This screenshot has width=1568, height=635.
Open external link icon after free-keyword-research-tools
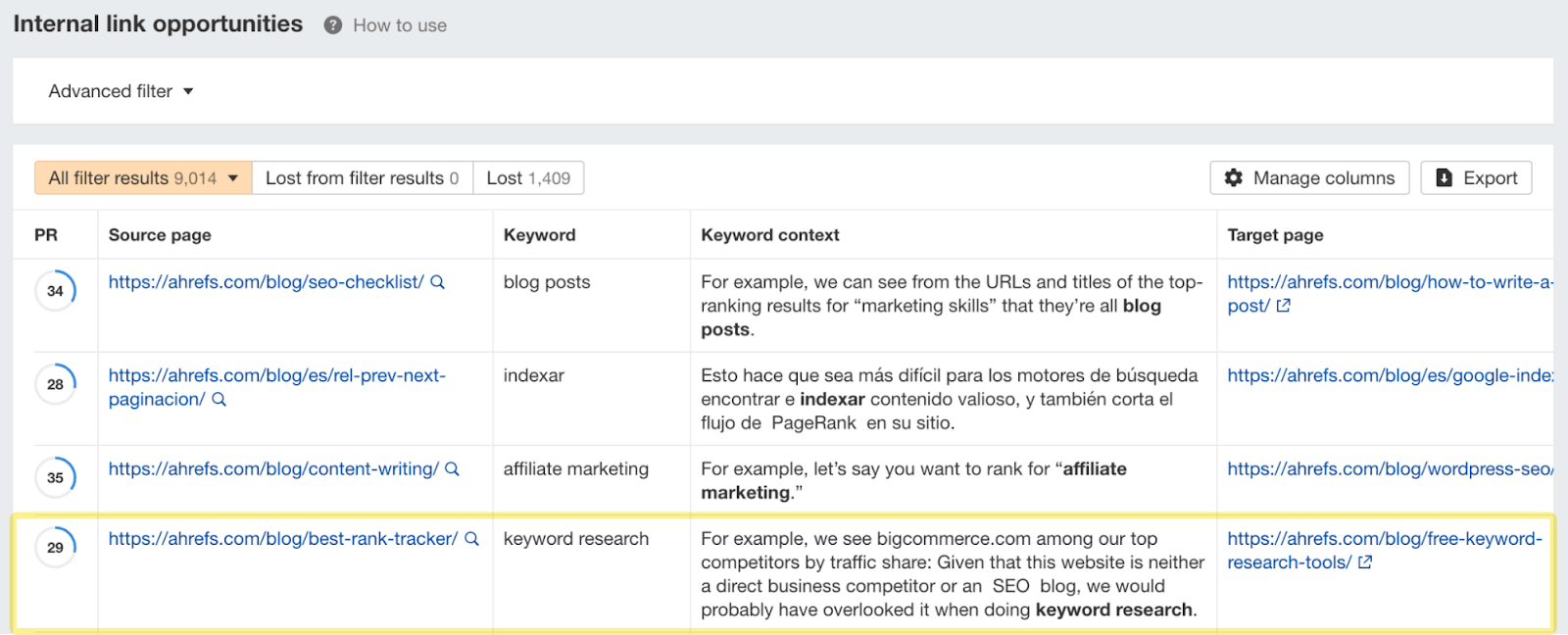coord(1365,562)
